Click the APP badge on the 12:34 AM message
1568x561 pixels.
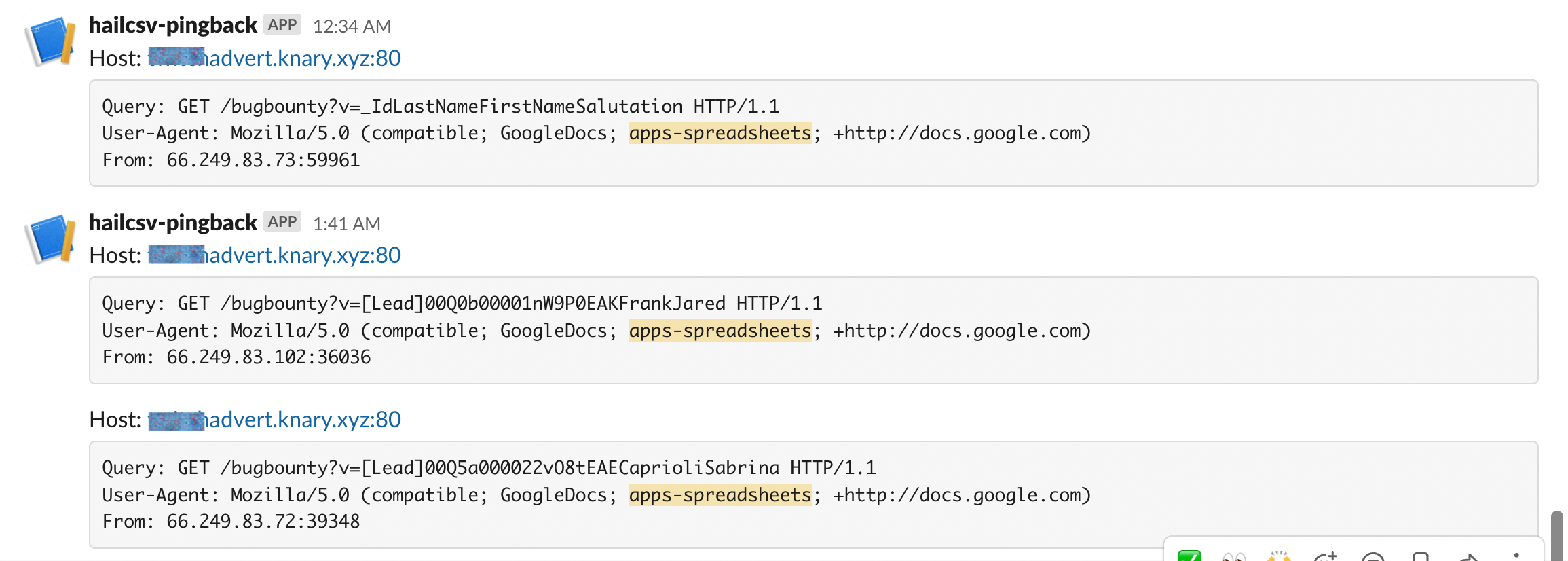[282, 25]
